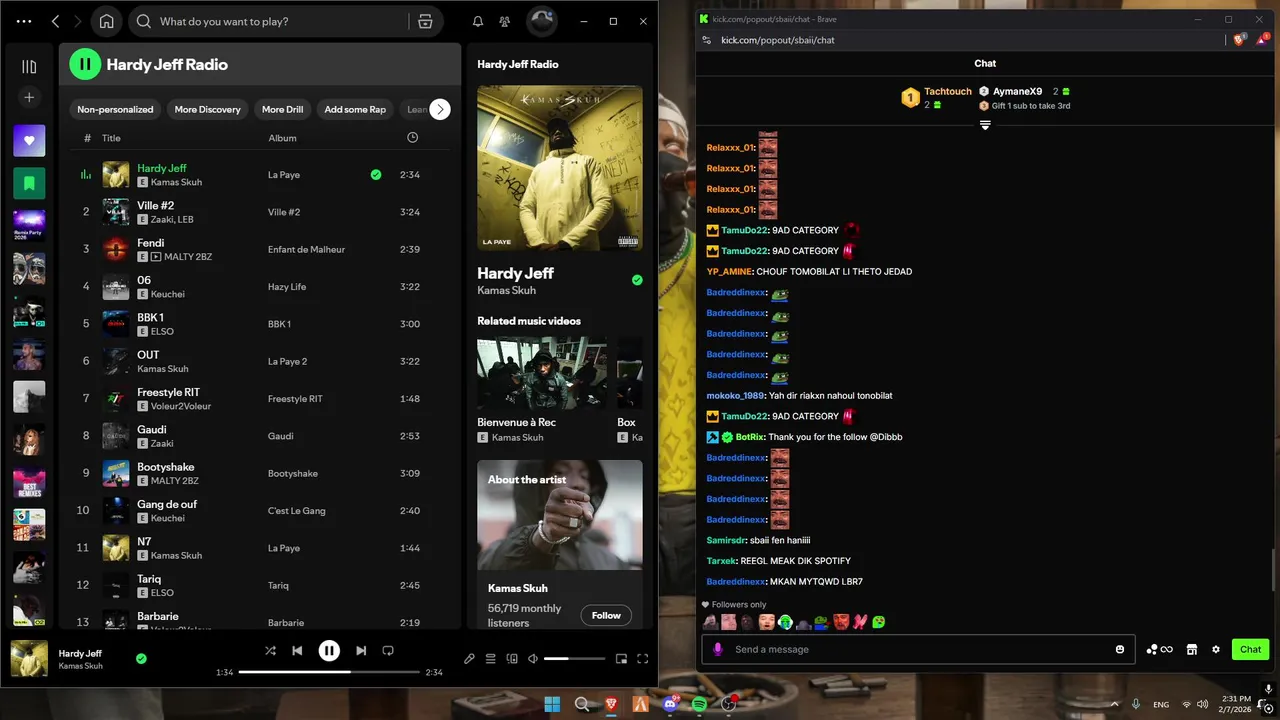
Task: Open Bienvenue à Rec music video thumbnail
Action: (542, 374)
